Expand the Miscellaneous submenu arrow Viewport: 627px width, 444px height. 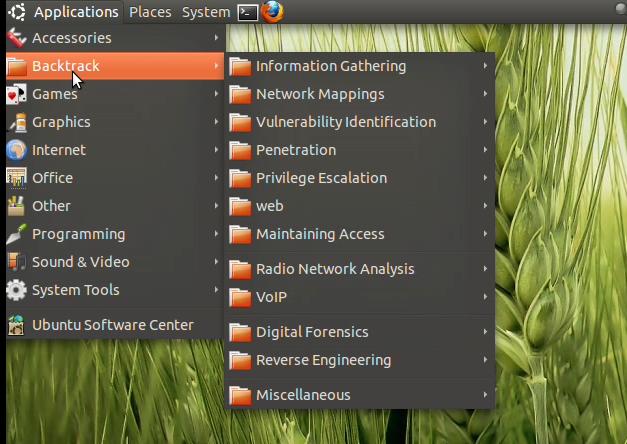[485, 395]
